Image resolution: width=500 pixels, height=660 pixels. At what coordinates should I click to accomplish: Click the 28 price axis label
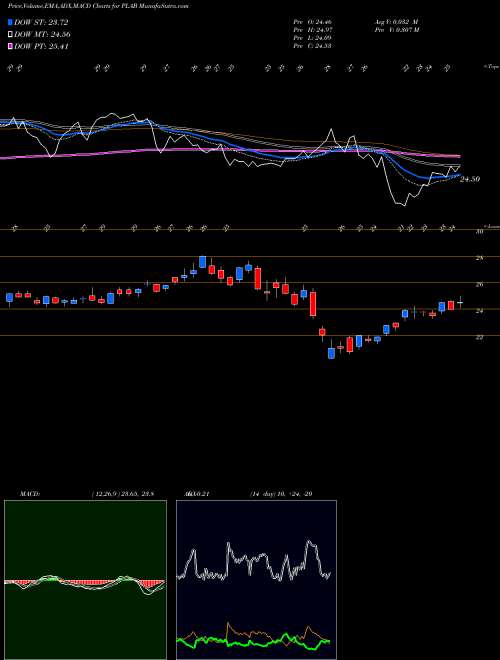[479, 258]
